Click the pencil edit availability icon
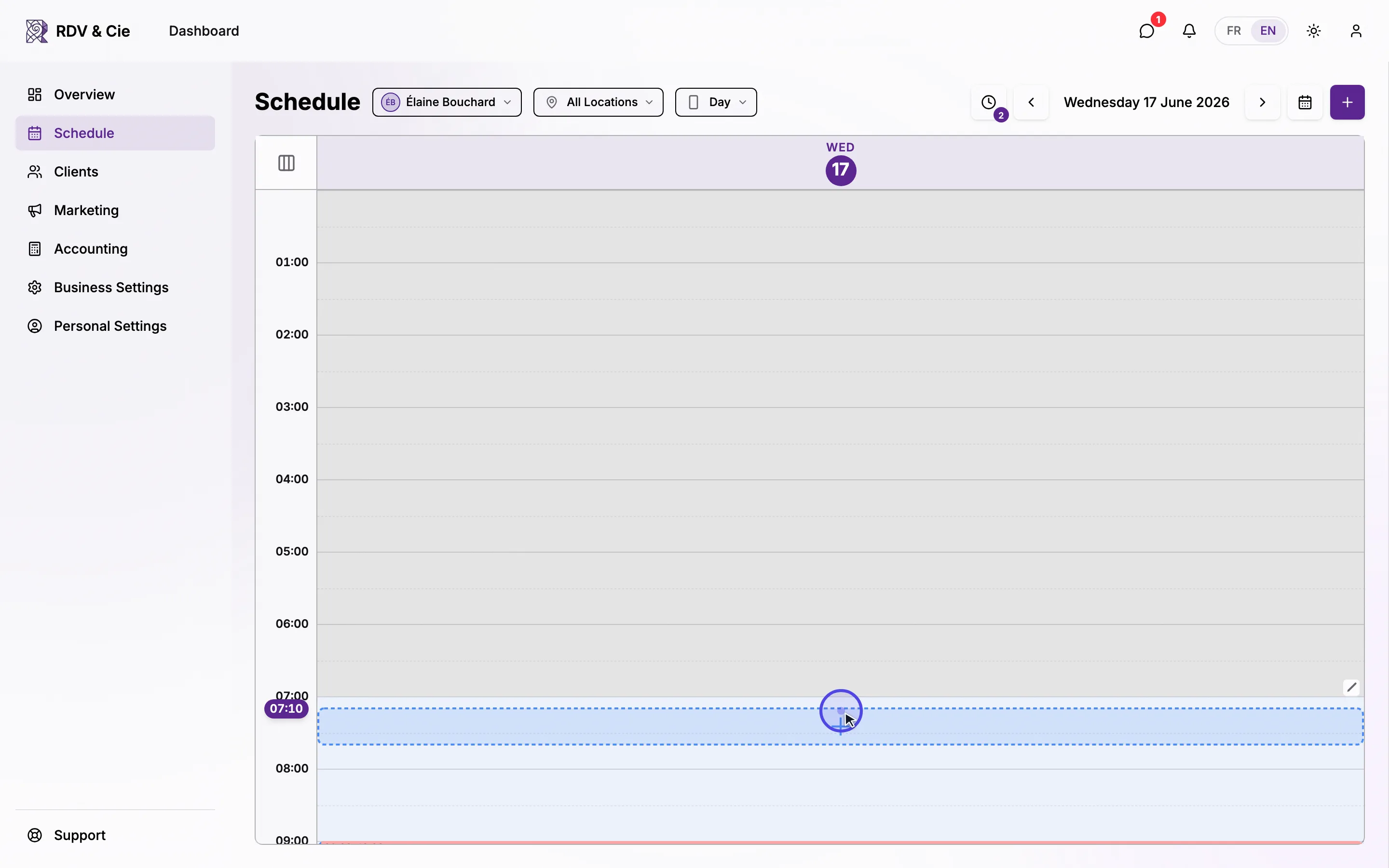This screenshot has height=868, width=1389. click(1352, 687)
